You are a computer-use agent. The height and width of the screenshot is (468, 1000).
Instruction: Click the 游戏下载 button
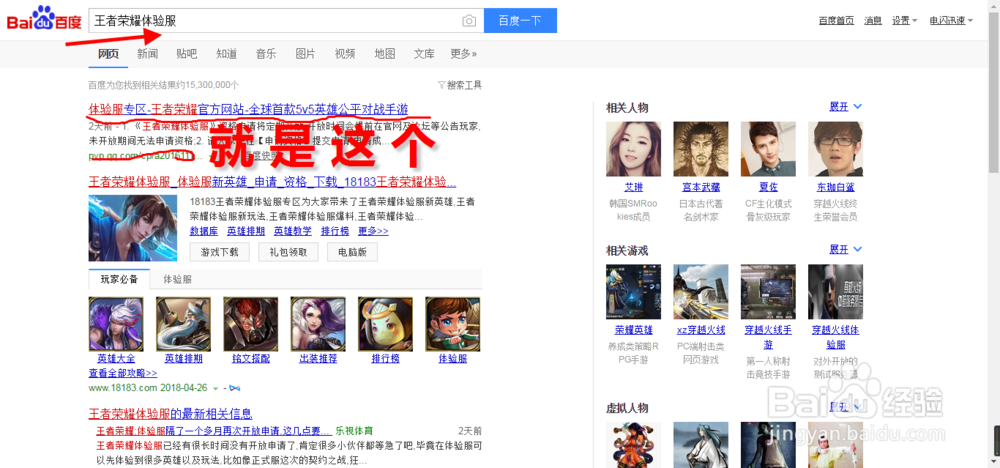click(x=219, y=252)
